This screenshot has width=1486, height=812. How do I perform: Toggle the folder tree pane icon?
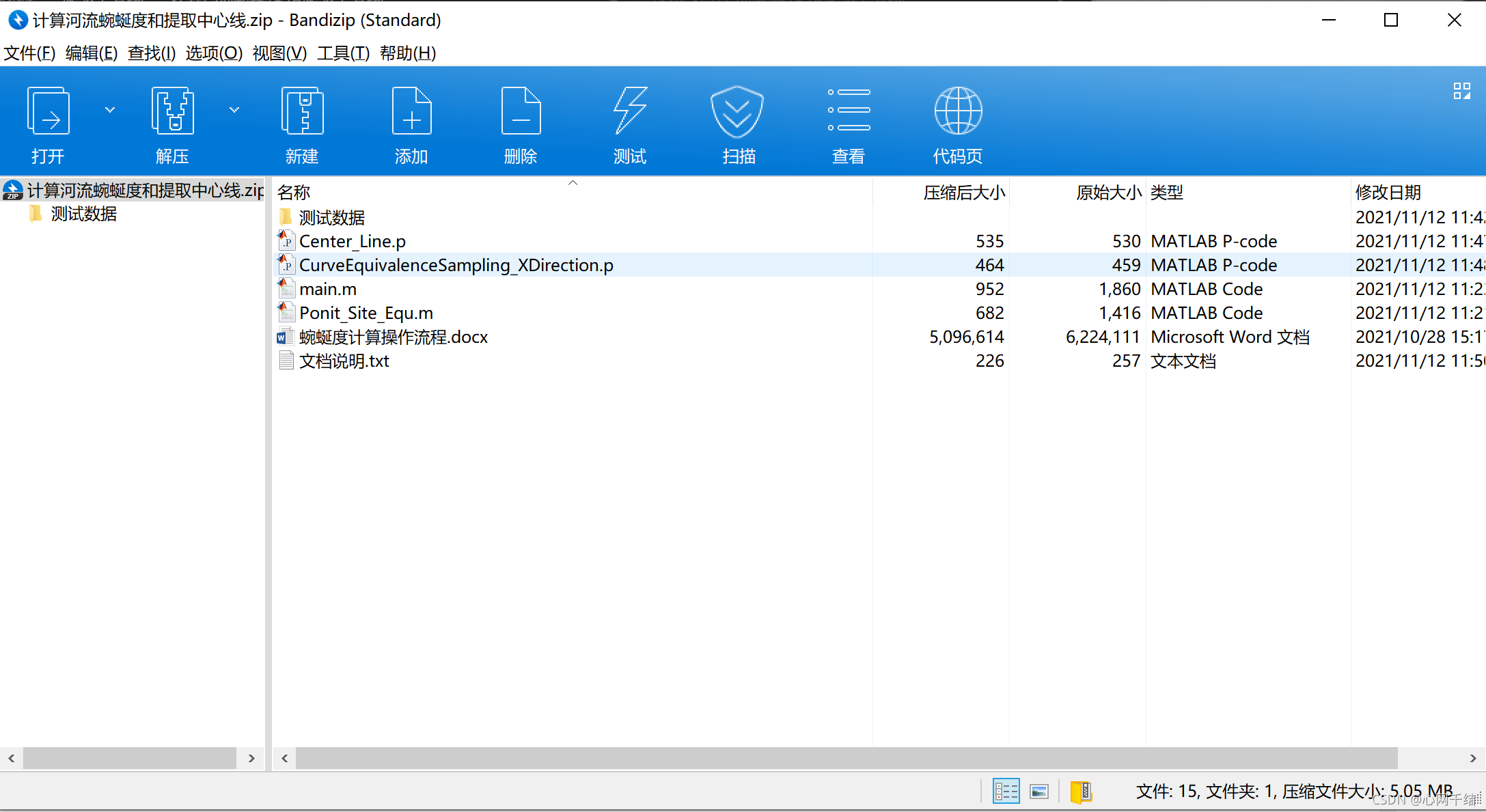pos(1081,792)
